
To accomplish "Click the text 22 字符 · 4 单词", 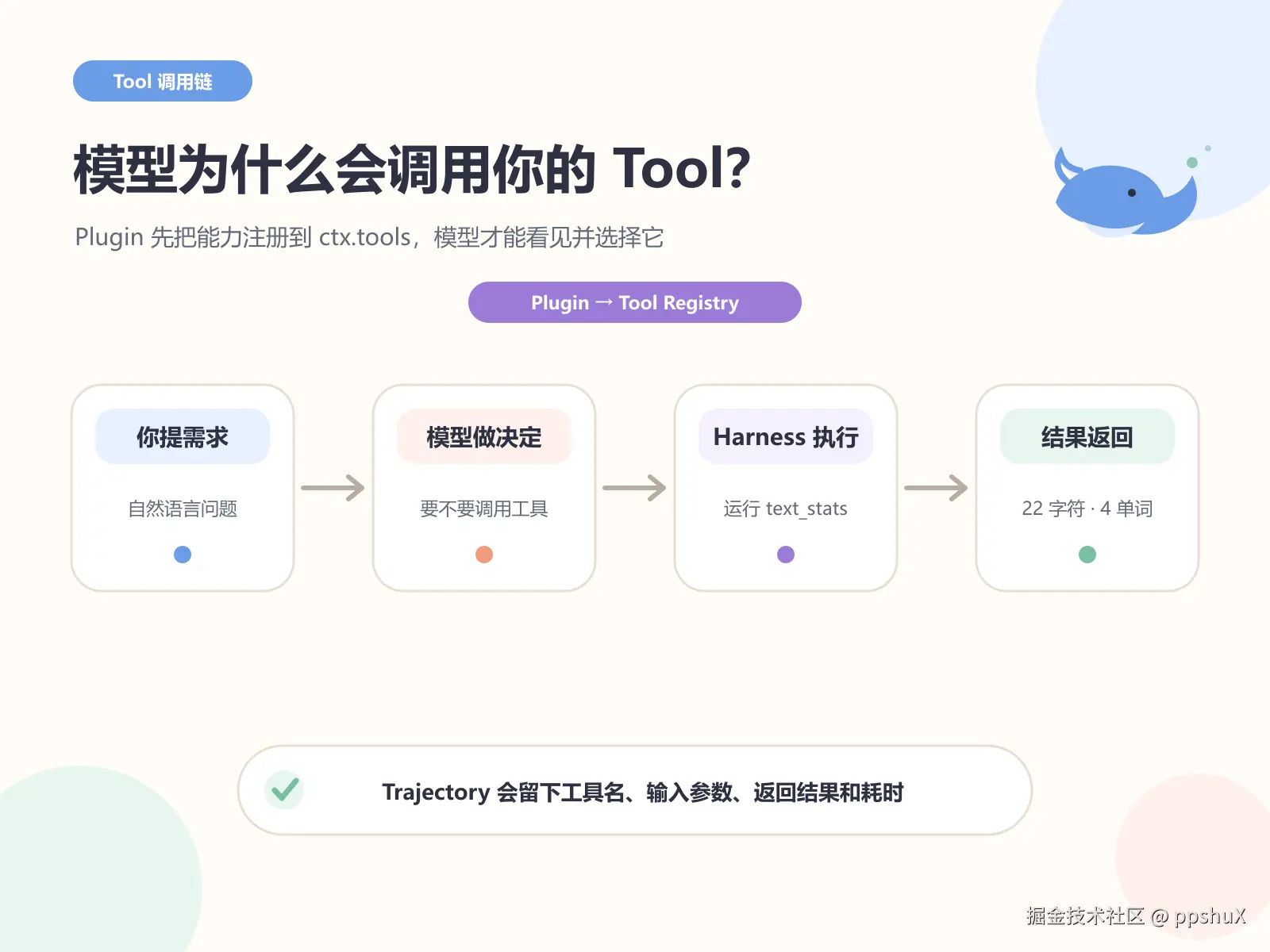I will (1087, 509).
